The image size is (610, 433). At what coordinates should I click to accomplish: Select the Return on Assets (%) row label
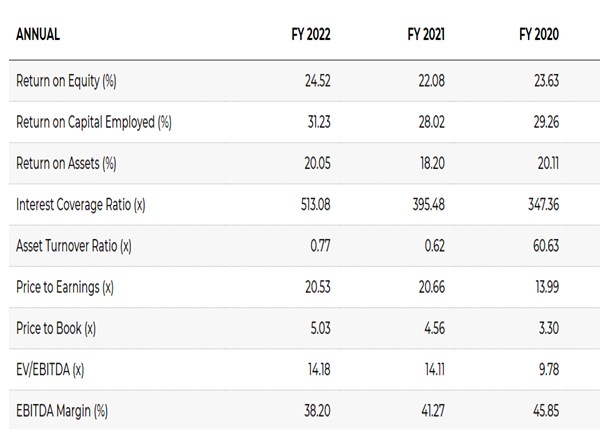pos(66,164)
